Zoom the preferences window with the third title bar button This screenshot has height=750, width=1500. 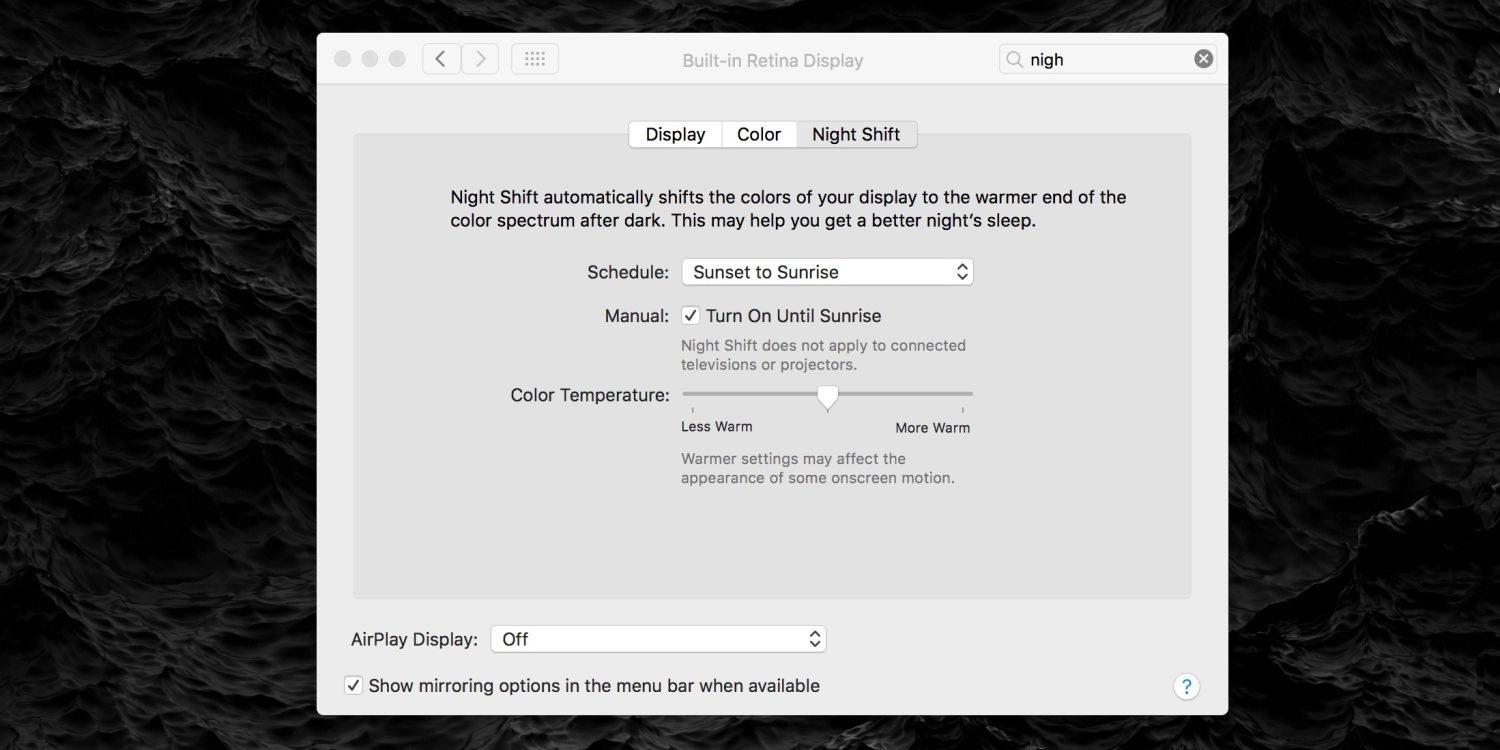click(397, 59)
